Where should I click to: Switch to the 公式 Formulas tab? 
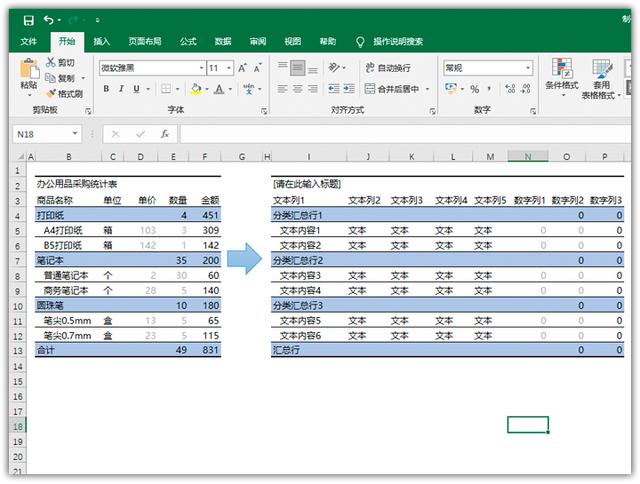pyautogui.click(x=188, y=41)
